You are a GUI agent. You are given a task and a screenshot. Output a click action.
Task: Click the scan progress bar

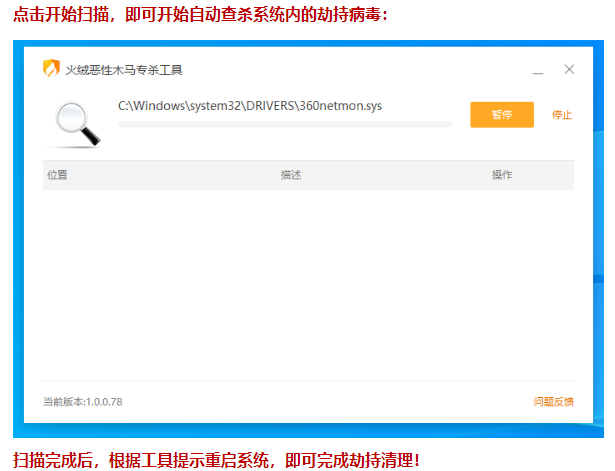[x=285, y=124]
